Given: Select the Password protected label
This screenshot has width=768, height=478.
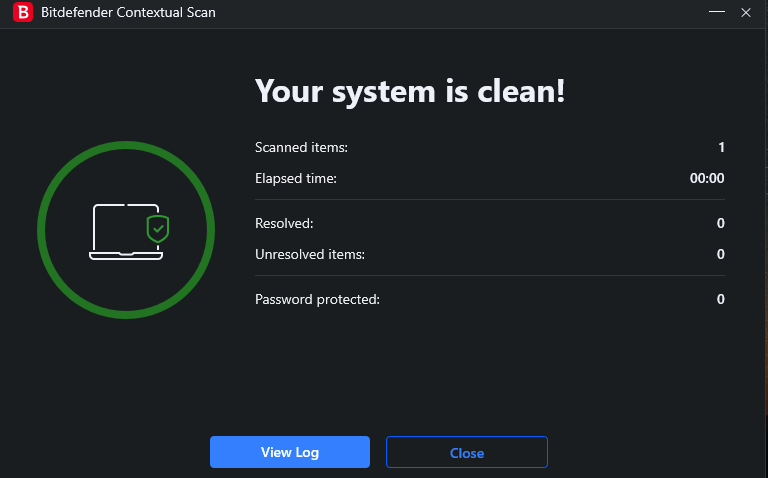Looking at the screenshot, I should [317, 299].
